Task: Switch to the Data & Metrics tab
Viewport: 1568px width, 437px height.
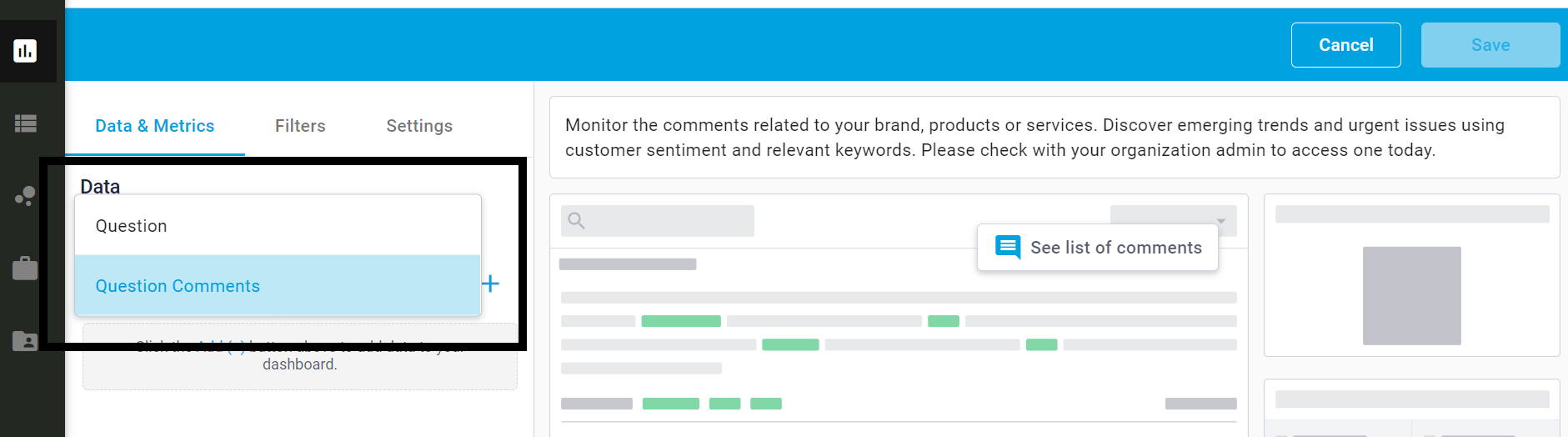Action: (155, 126)
